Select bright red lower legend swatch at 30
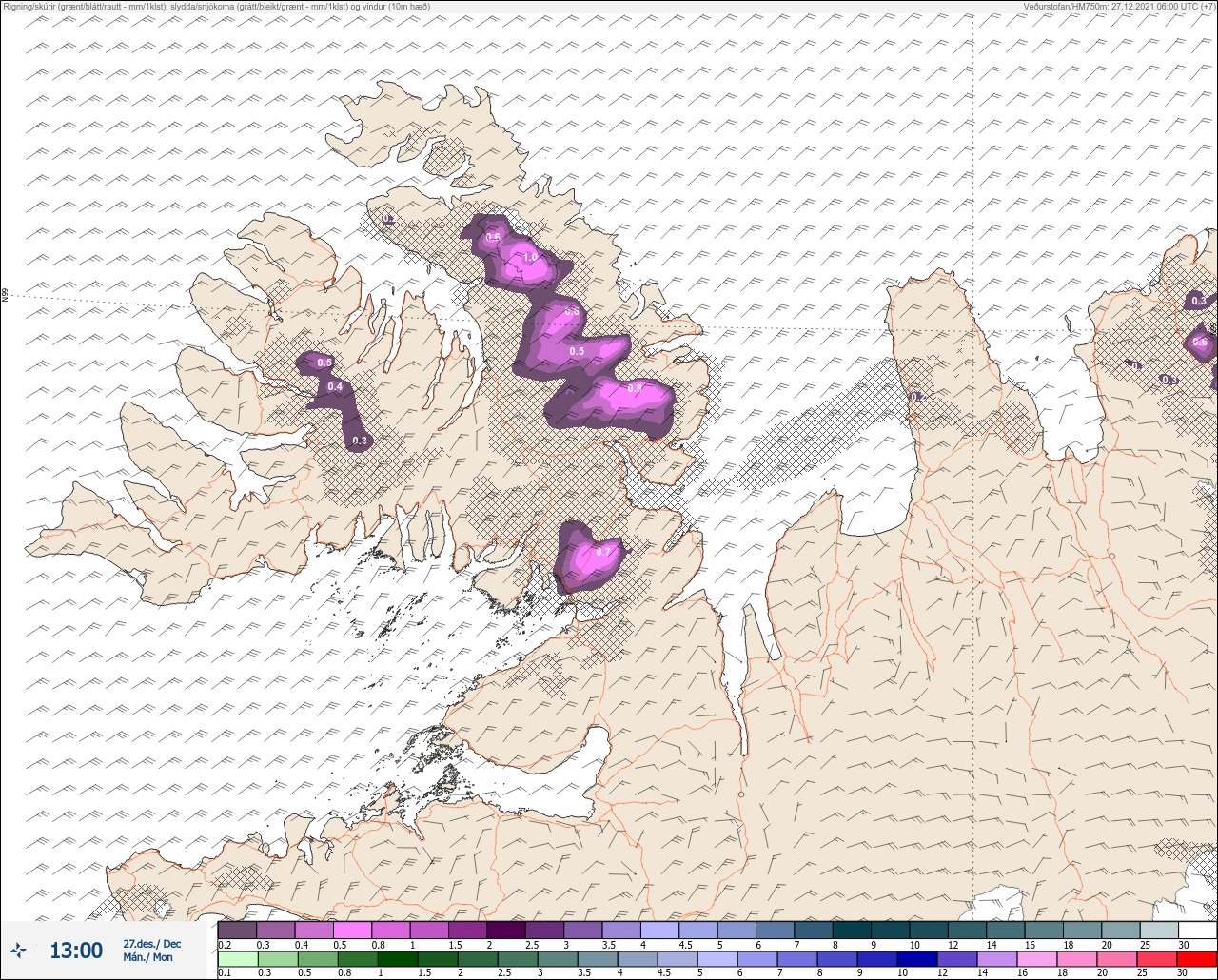The width and height of the screenshot is (1218, 980). [x=1197, y=959]
